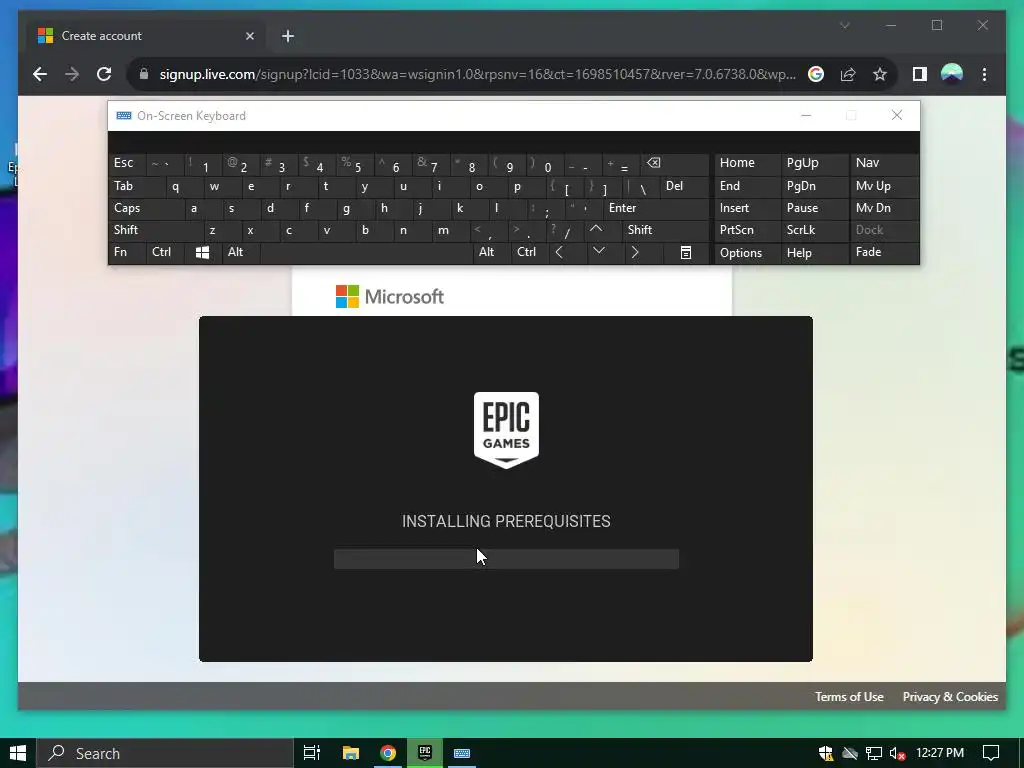
Task: Click Home key on On-Screen Keyboard
Action: tap(747, 163)
